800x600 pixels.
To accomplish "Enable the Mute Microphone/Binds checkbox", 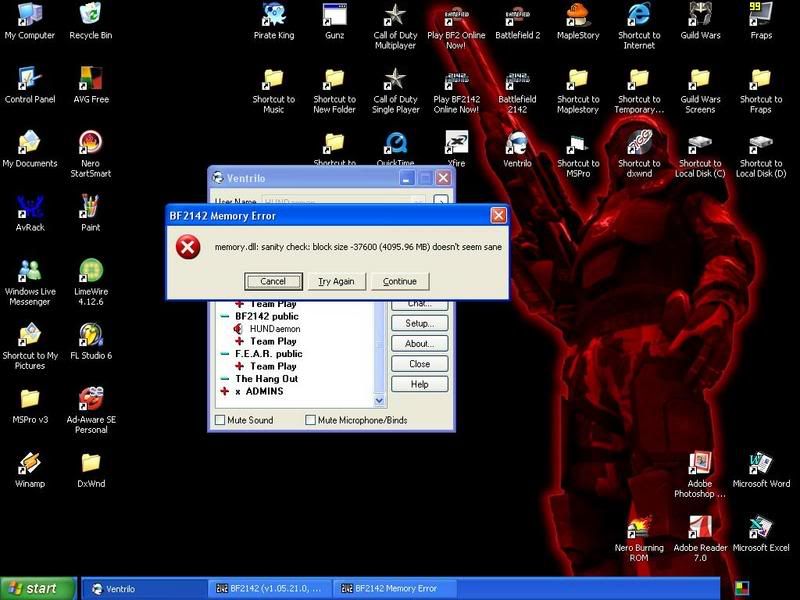I will click(x=310, y=420).
